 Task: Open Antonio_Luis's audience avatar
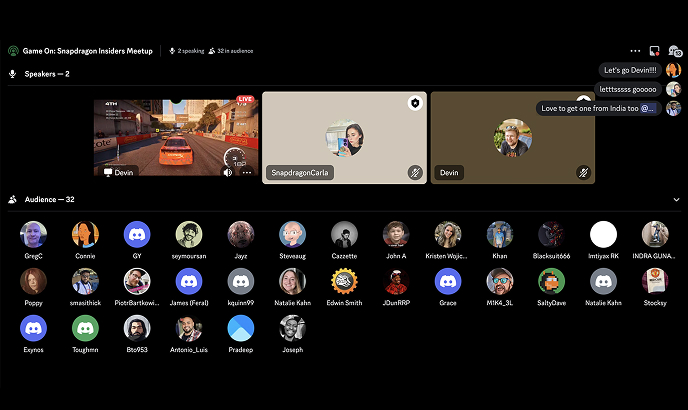pos(189,328)
